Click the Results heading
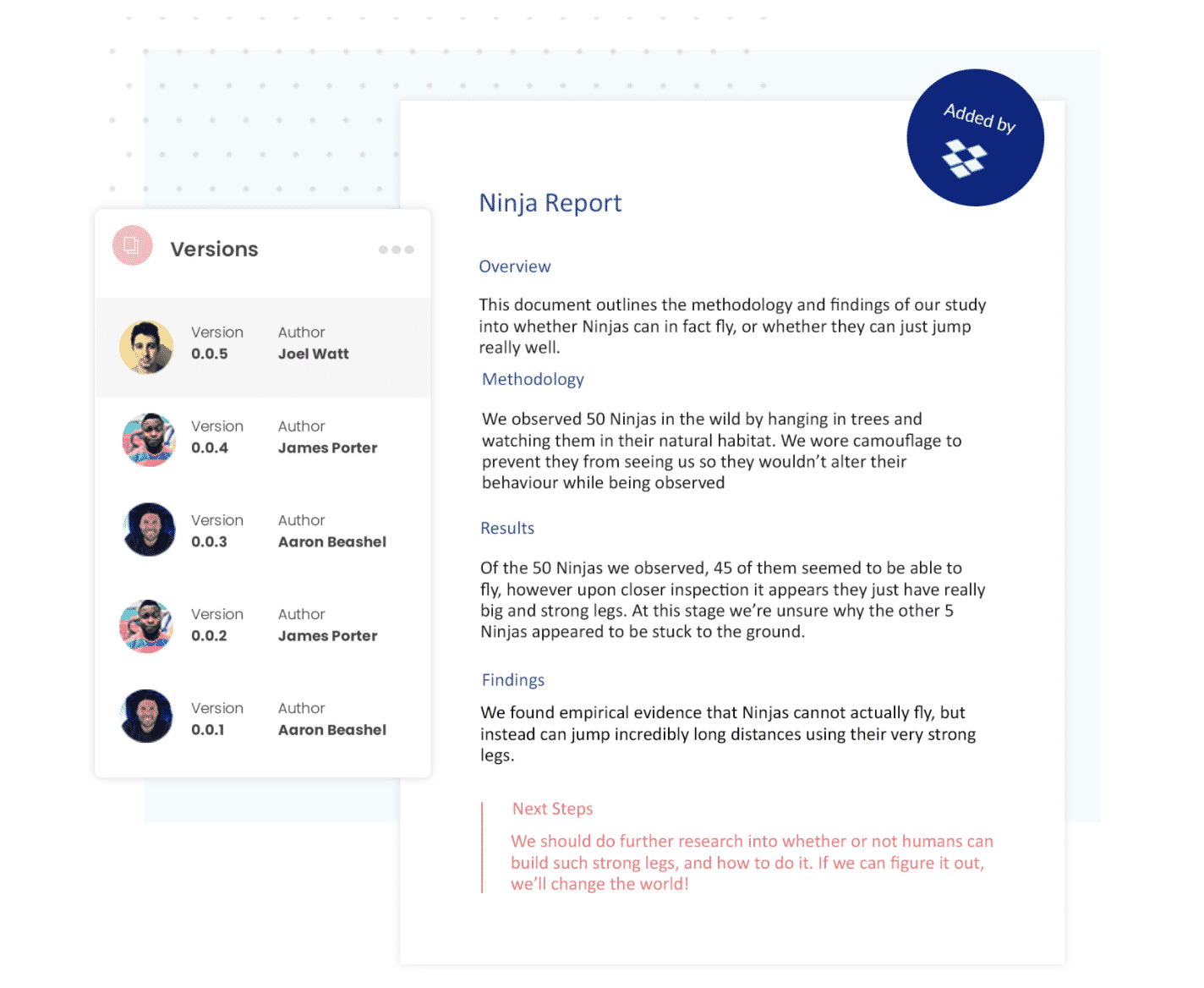 507,528
